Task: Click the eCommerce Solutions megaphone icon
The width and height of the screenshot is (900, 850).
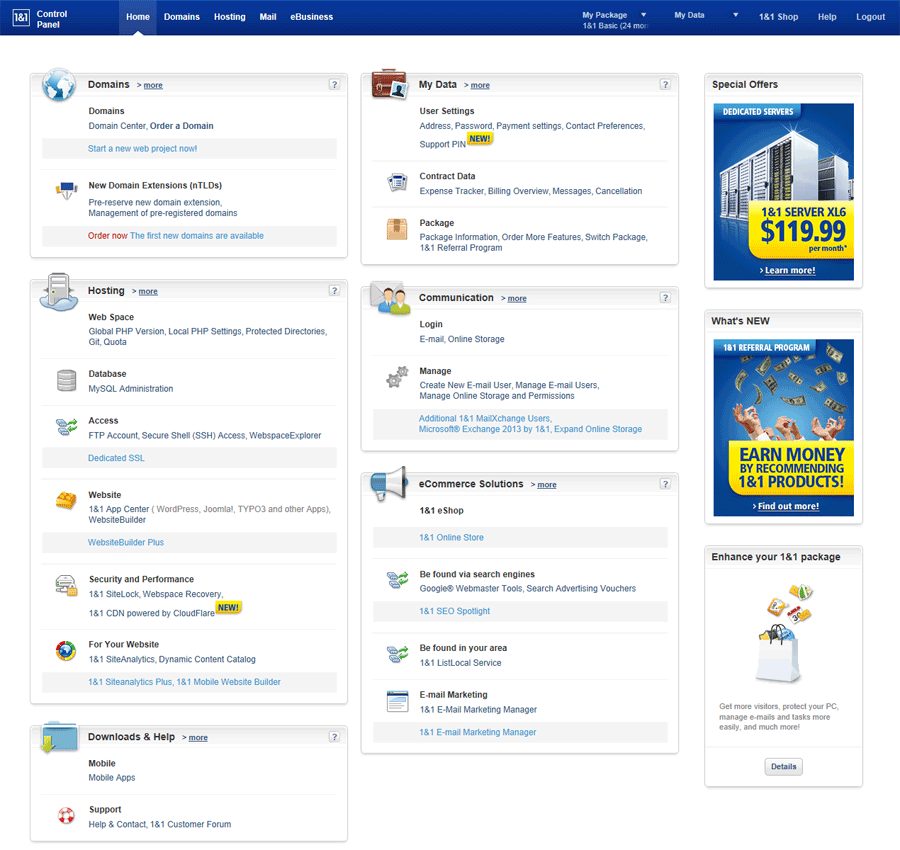Action: pos(389,484)
